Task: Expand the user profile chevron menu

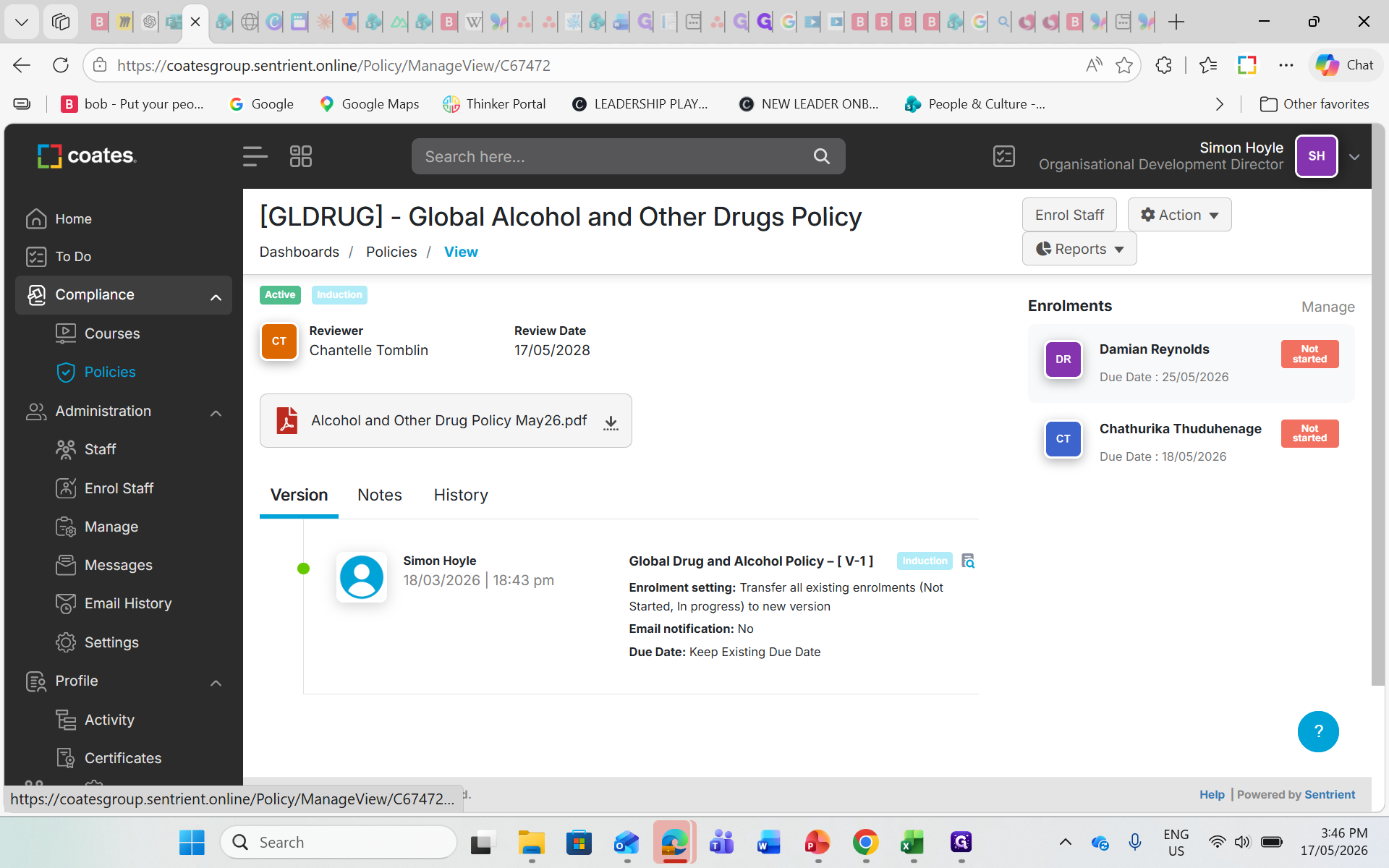Action: coord(1354,157)
